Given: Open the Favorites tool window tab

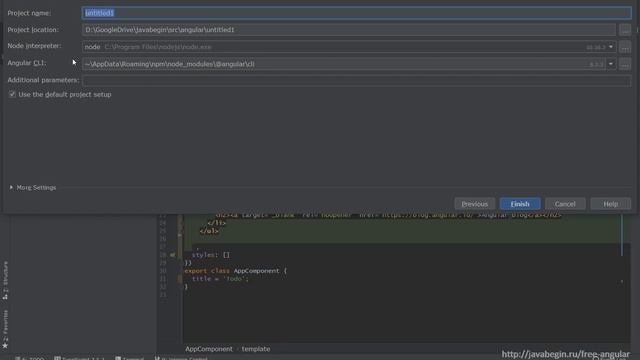Looking at the screenshot, I should pos(5,329).
